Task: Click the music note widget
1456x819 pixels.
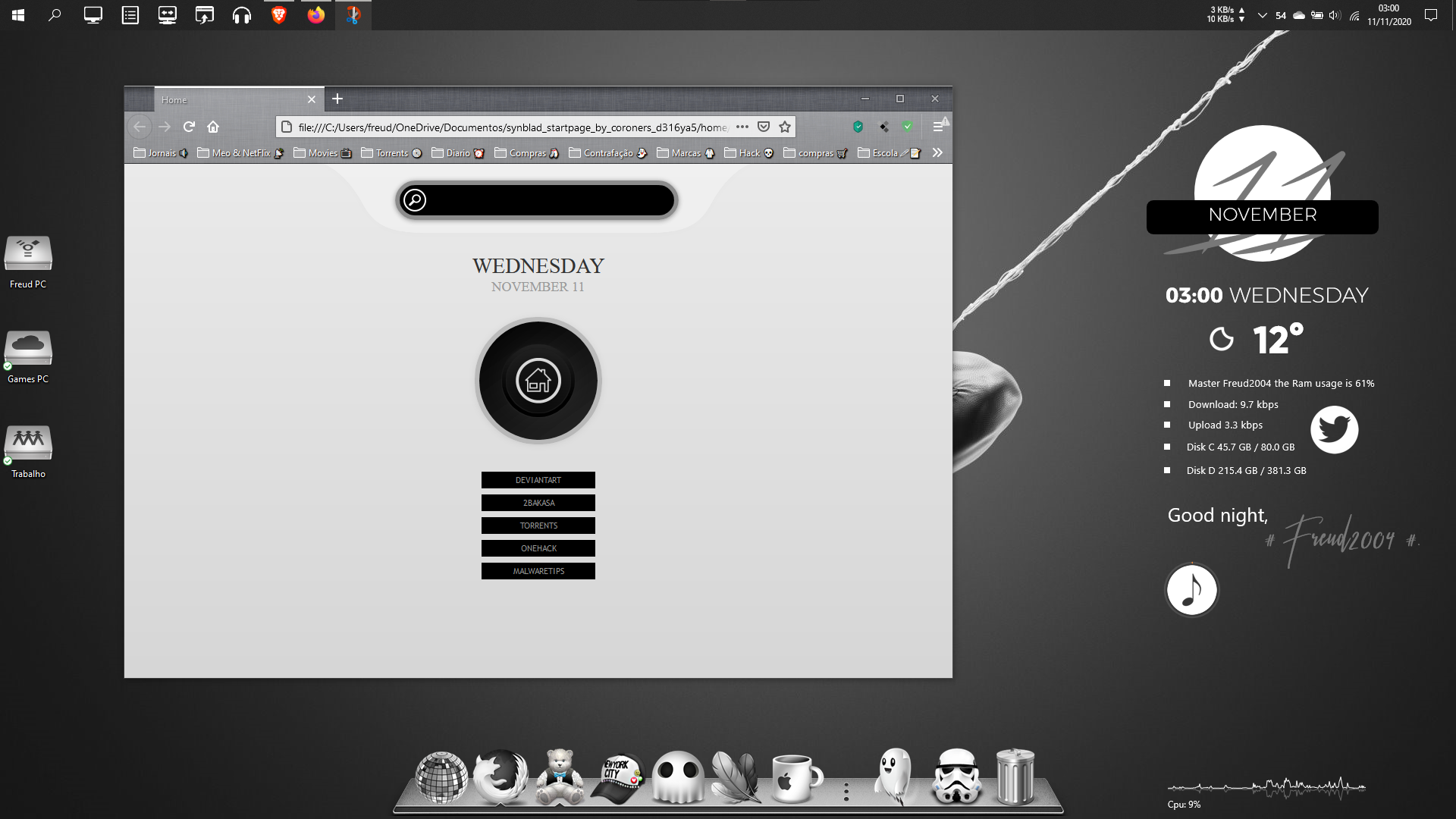Action: click(1191, 590)
